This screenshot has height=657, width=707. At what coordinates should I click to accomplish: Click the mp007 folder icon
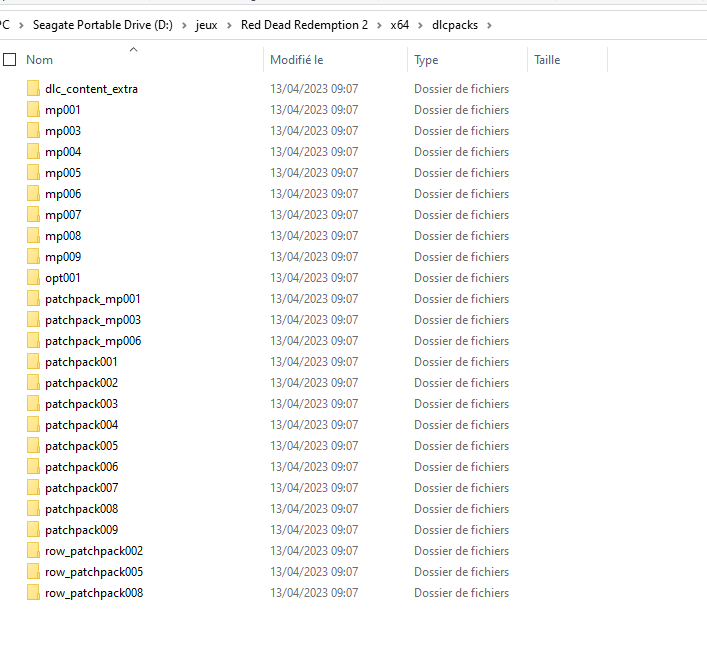click(x=33, y=215)
